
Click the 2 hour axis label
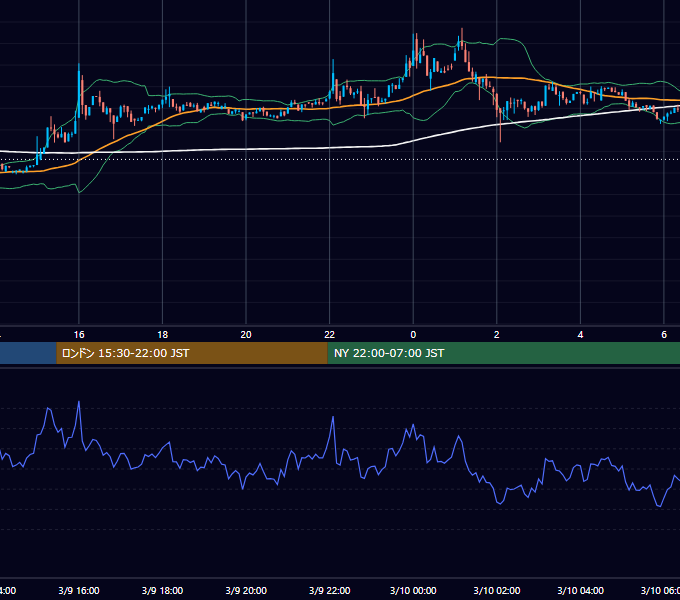(x=497, y=335)
